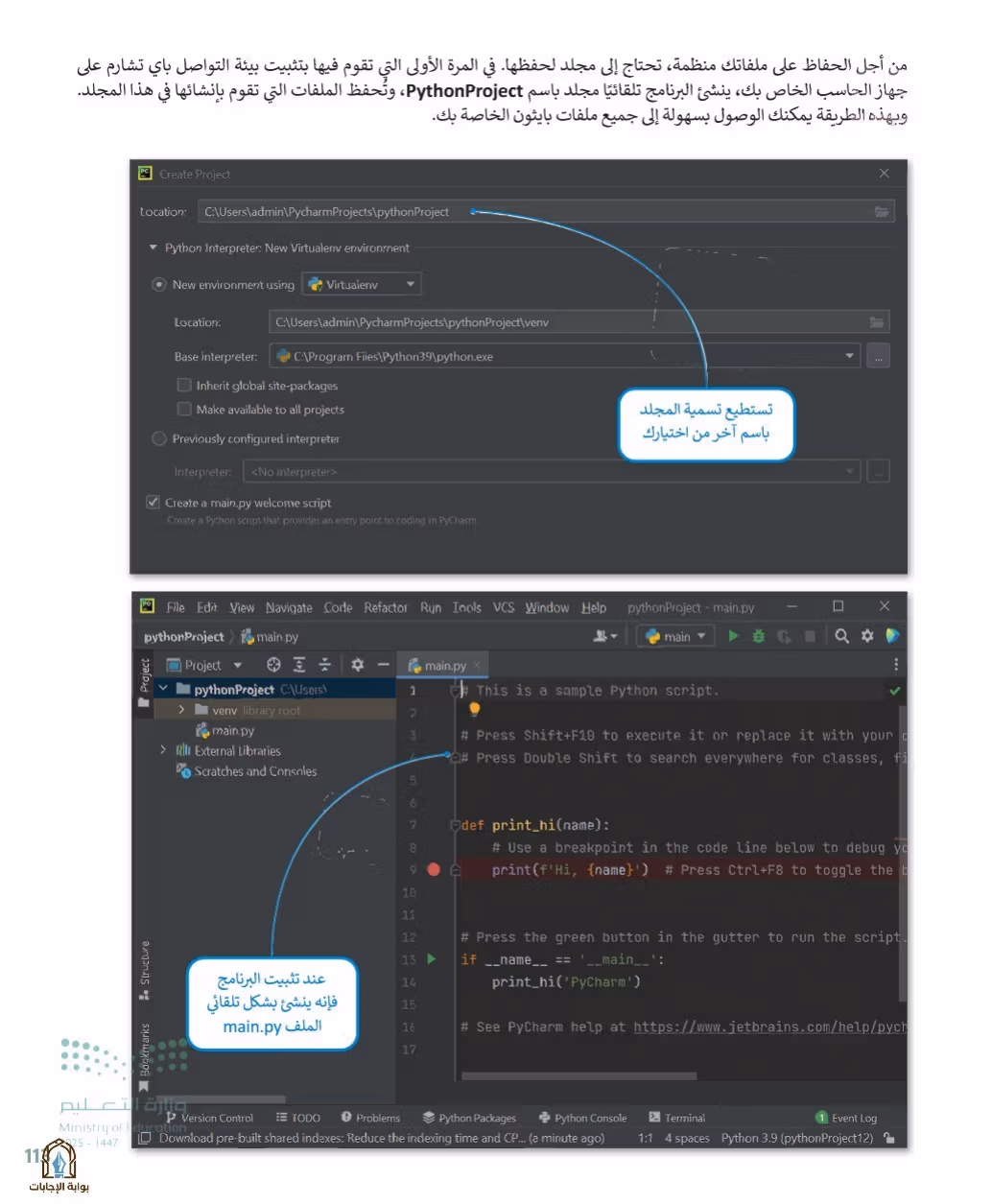Click Python 3.9 interpreter in status bar

(797, 1139)
